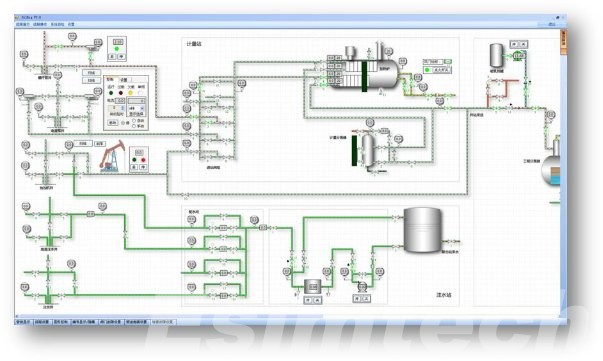Click the small vertical tank at top right
The width and height of the screenshot is (603, 361).
[496, 56]
